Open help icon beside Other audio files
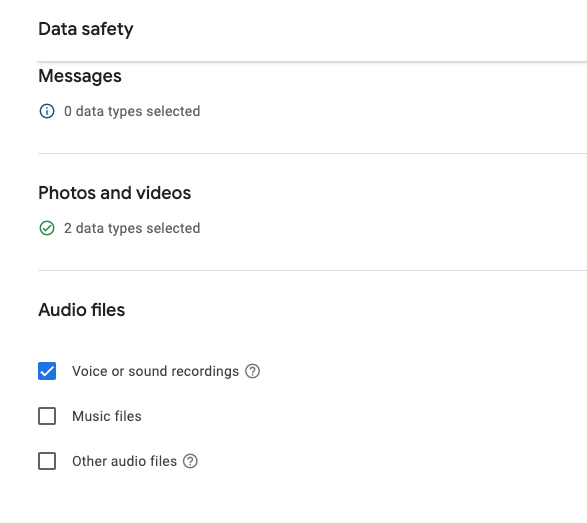This screenshot has height=523, width=587. pyautogui.click(x=190, y=461)
